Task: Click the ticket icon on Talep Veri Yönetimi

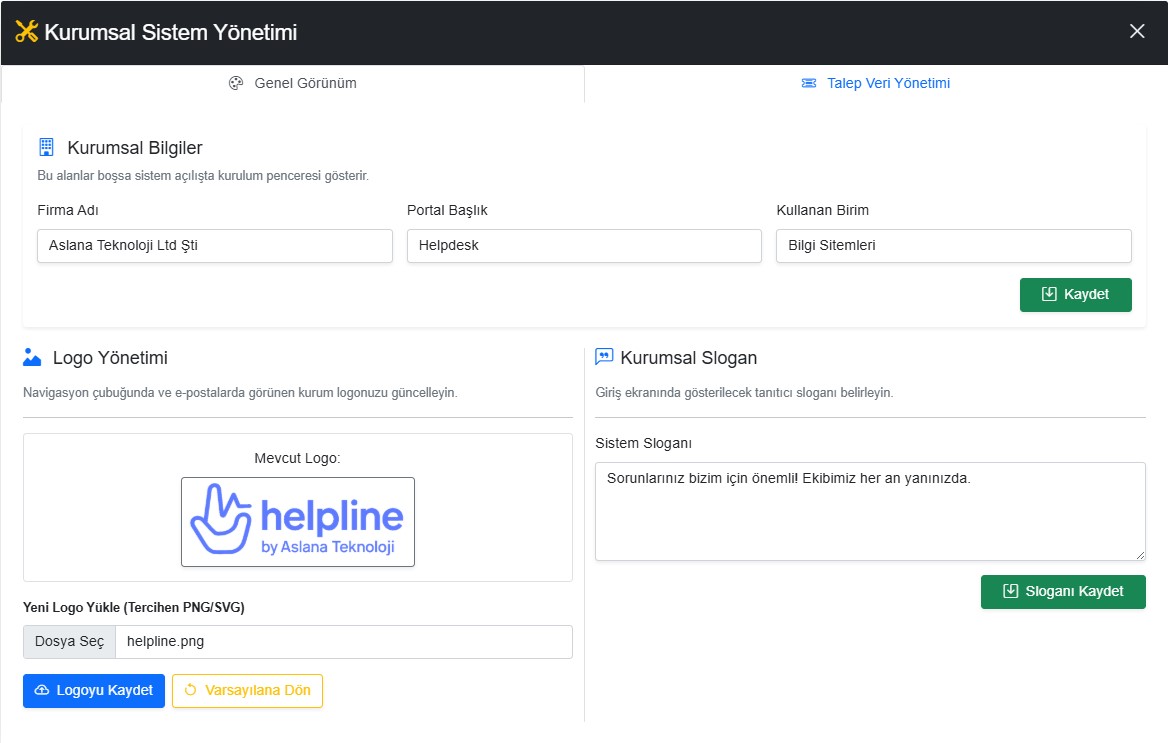Action: coord(809,83)
